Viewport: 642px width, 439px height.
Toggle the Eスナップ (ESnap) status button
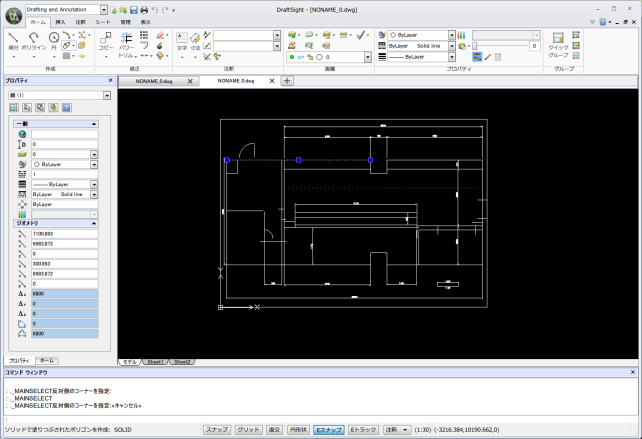(329, 429)
